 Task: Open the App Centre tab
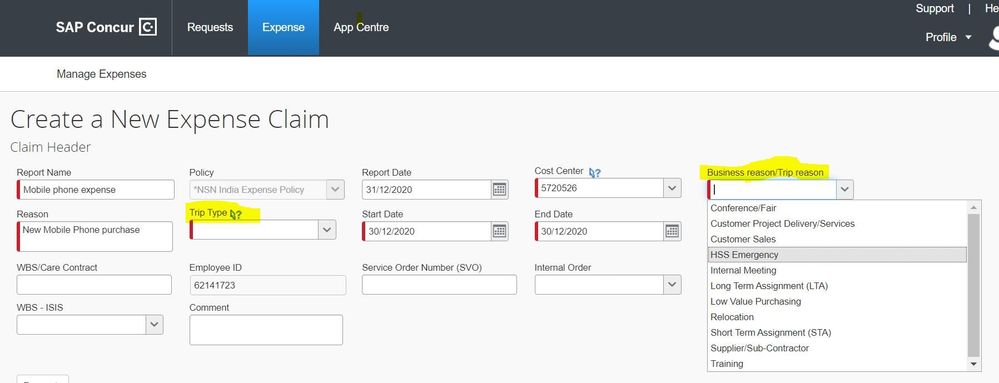361,27
